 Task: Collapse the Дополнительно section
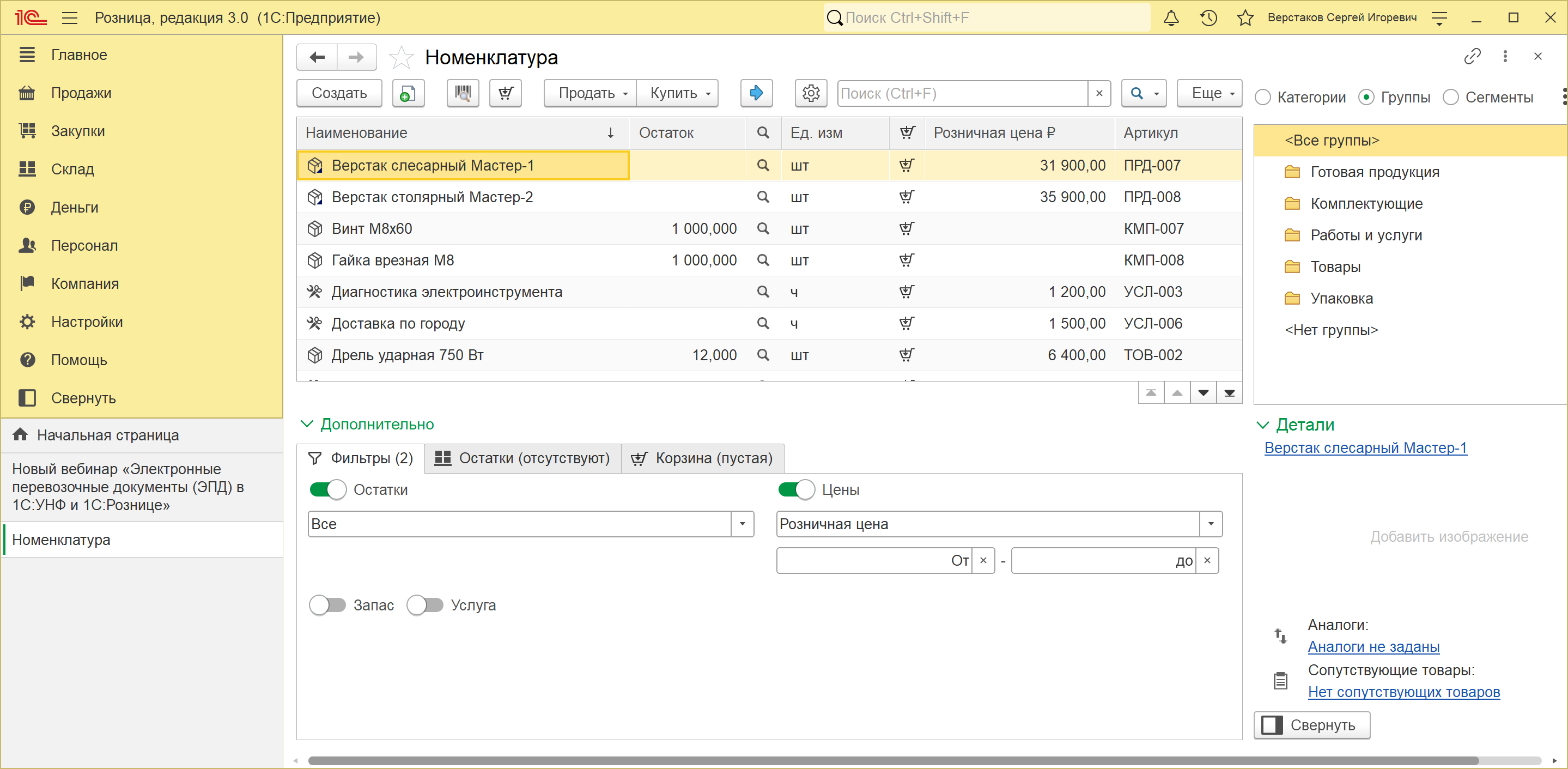point(307,424)
